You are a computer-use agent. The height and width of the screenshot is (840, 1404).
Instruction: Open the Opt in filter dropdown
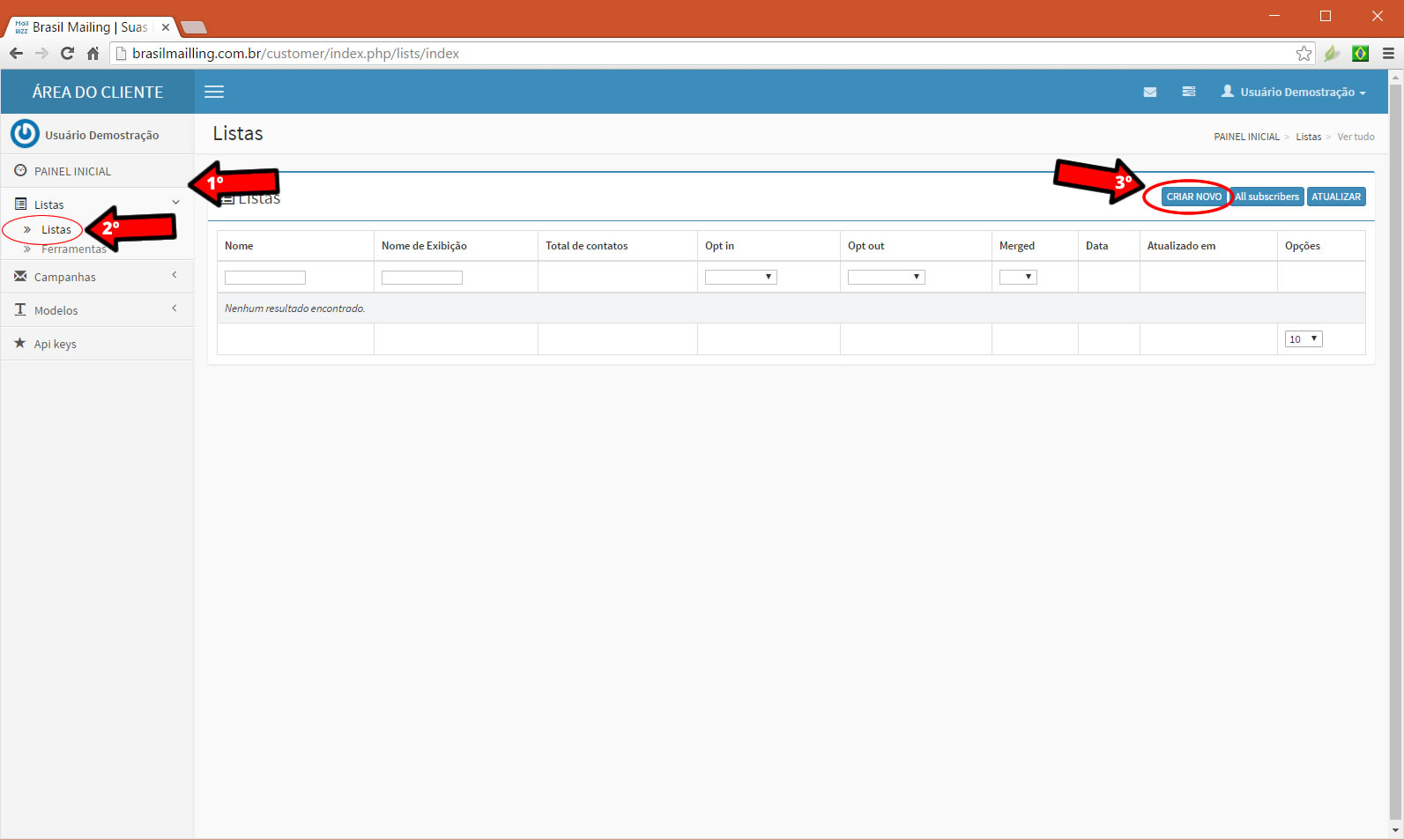point(741,277)
